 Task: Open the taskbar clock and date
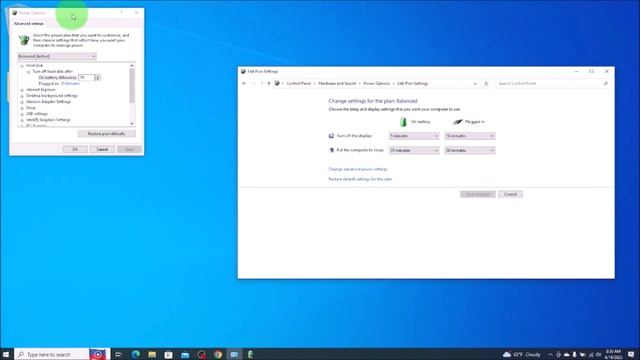tap(613, 354)
